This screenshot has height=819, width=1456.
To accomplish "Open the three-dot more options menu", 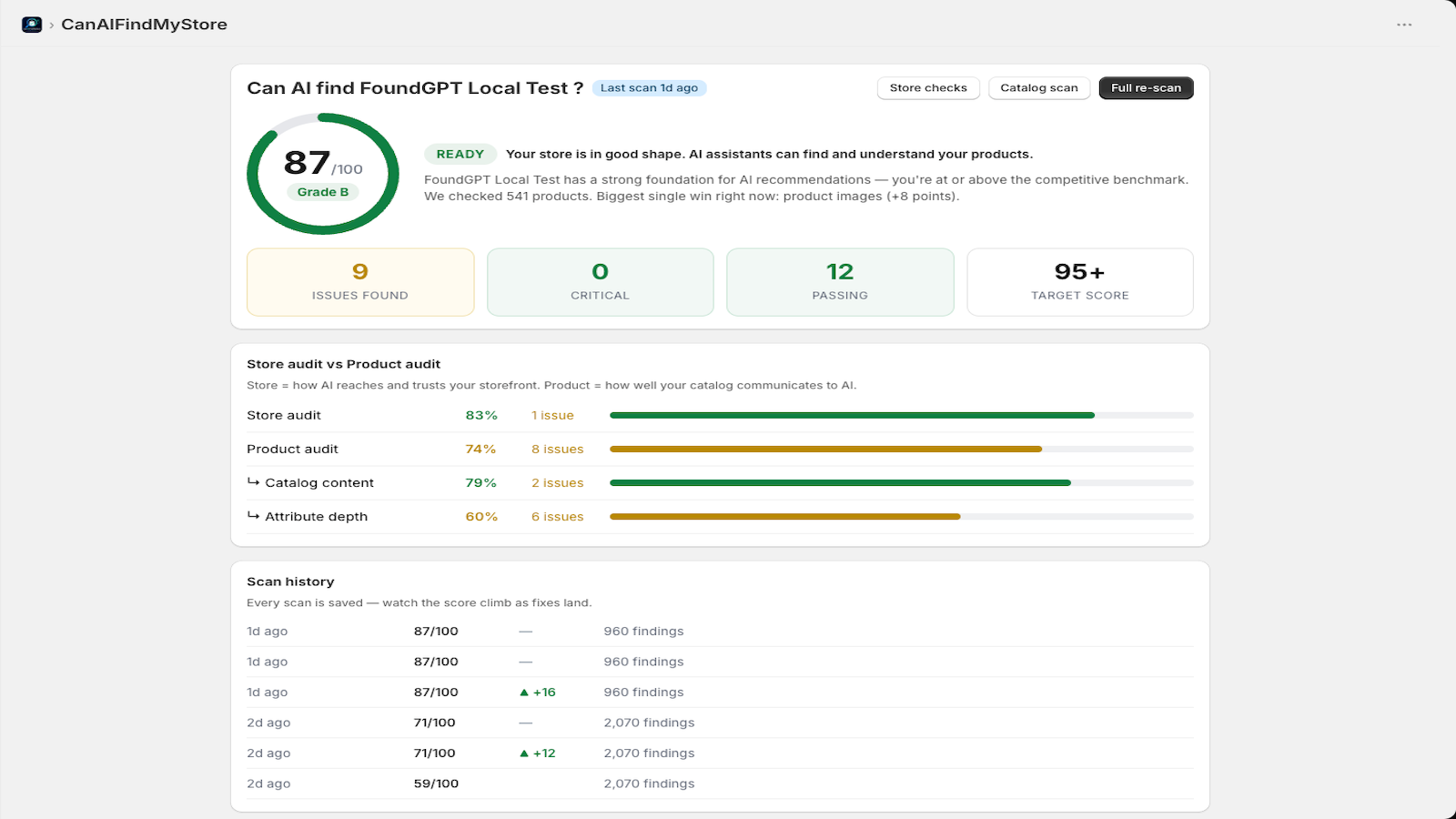I will coord(1404,25).
